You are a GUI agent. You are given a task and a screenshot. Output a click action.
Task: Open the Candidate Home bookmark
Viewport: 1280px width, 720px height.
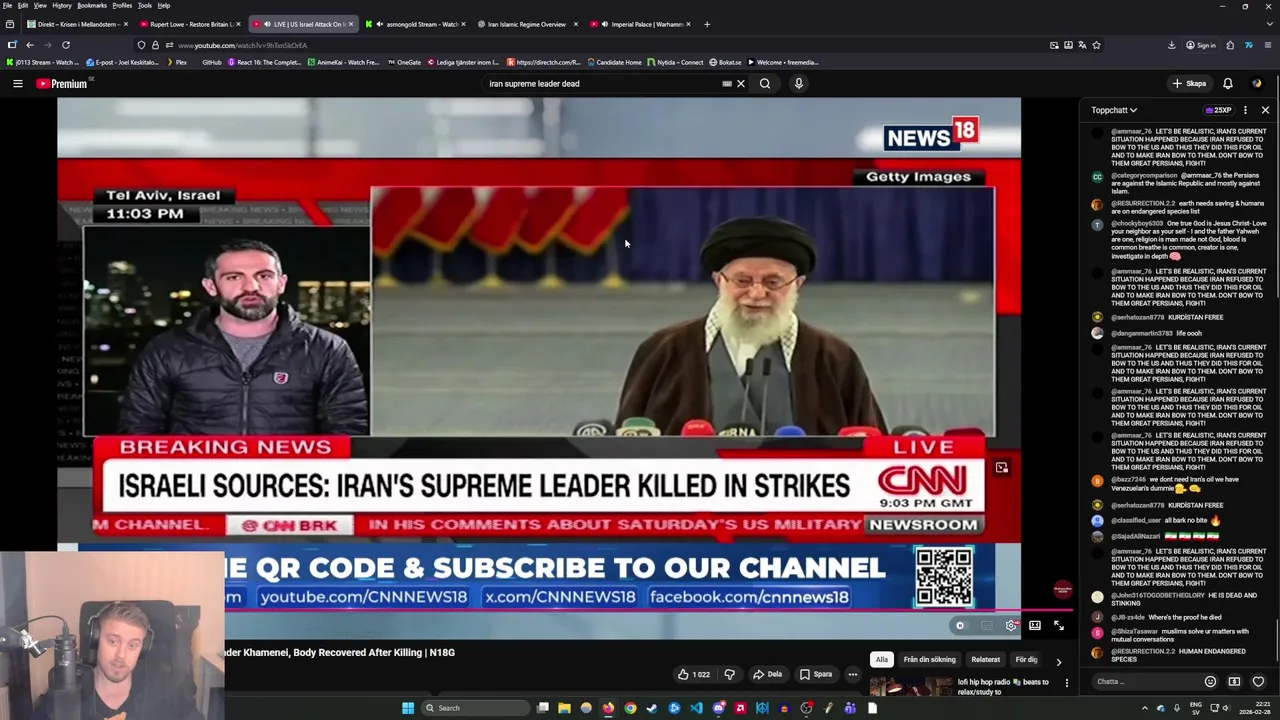[x=614, y=62]
